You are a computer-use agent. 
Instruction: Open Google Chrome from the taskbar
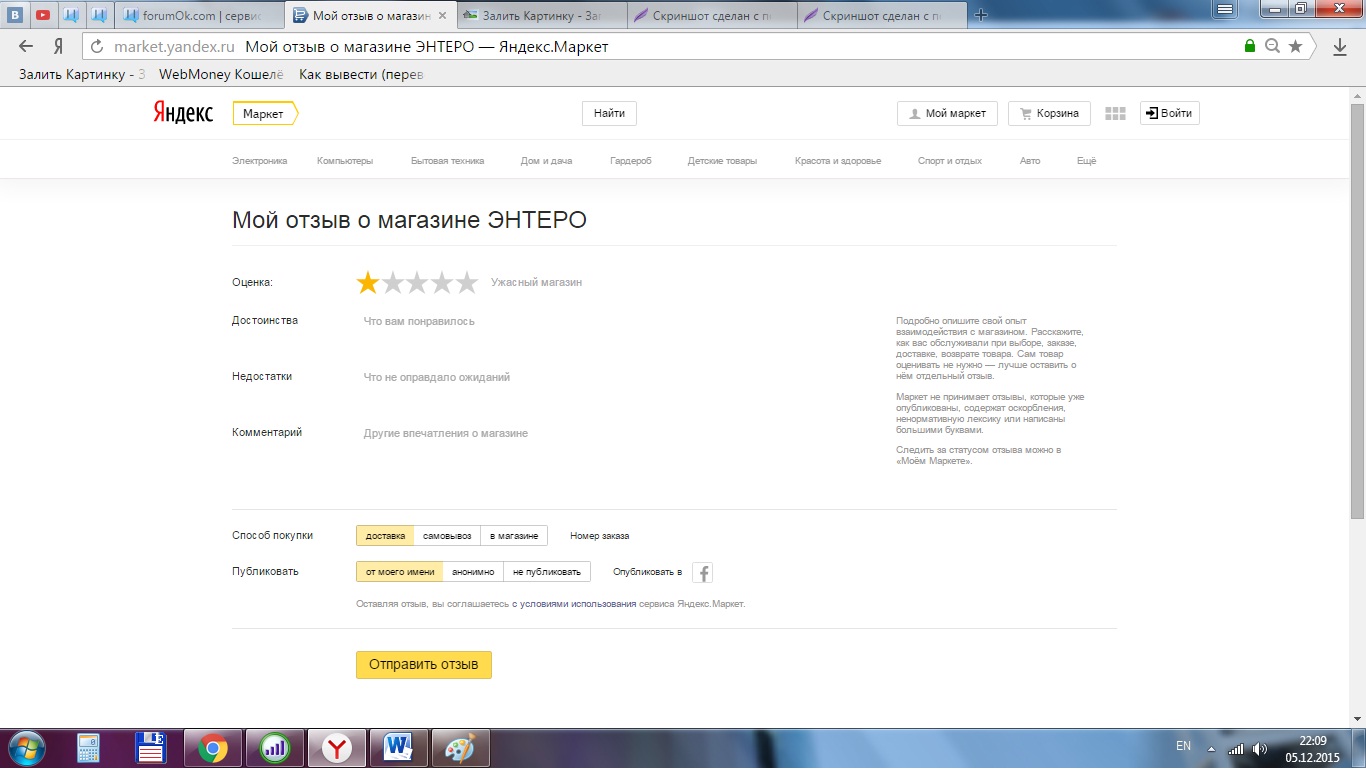[212, 748]
